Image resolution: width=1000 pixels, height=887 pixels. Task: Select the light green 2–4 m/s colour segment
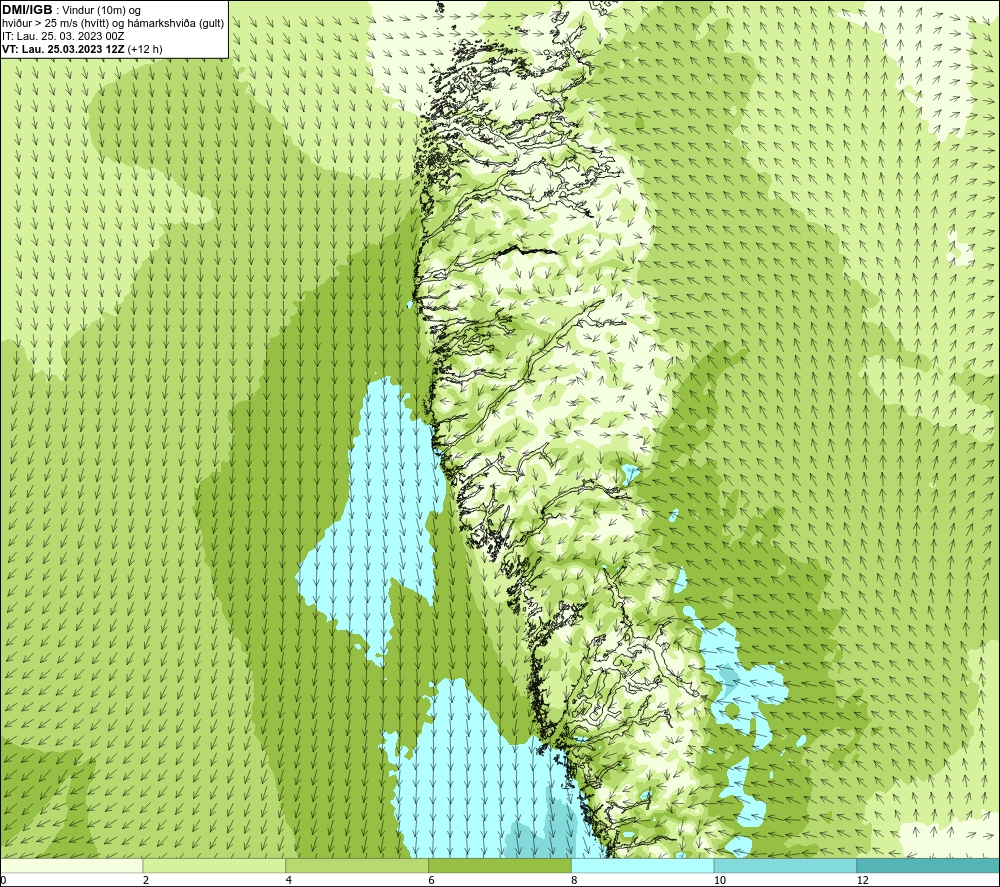pyautogui.click(x=214, y=865)
